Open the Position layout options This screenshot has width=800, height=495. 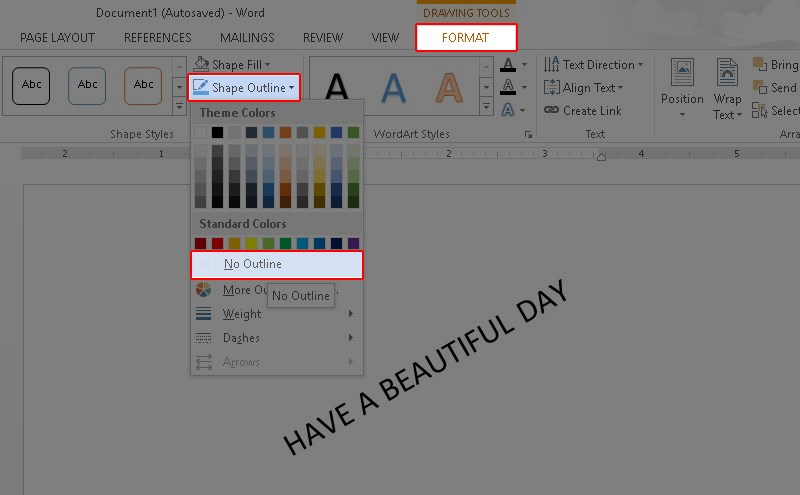pyautogui.click(x=682, y=87)
